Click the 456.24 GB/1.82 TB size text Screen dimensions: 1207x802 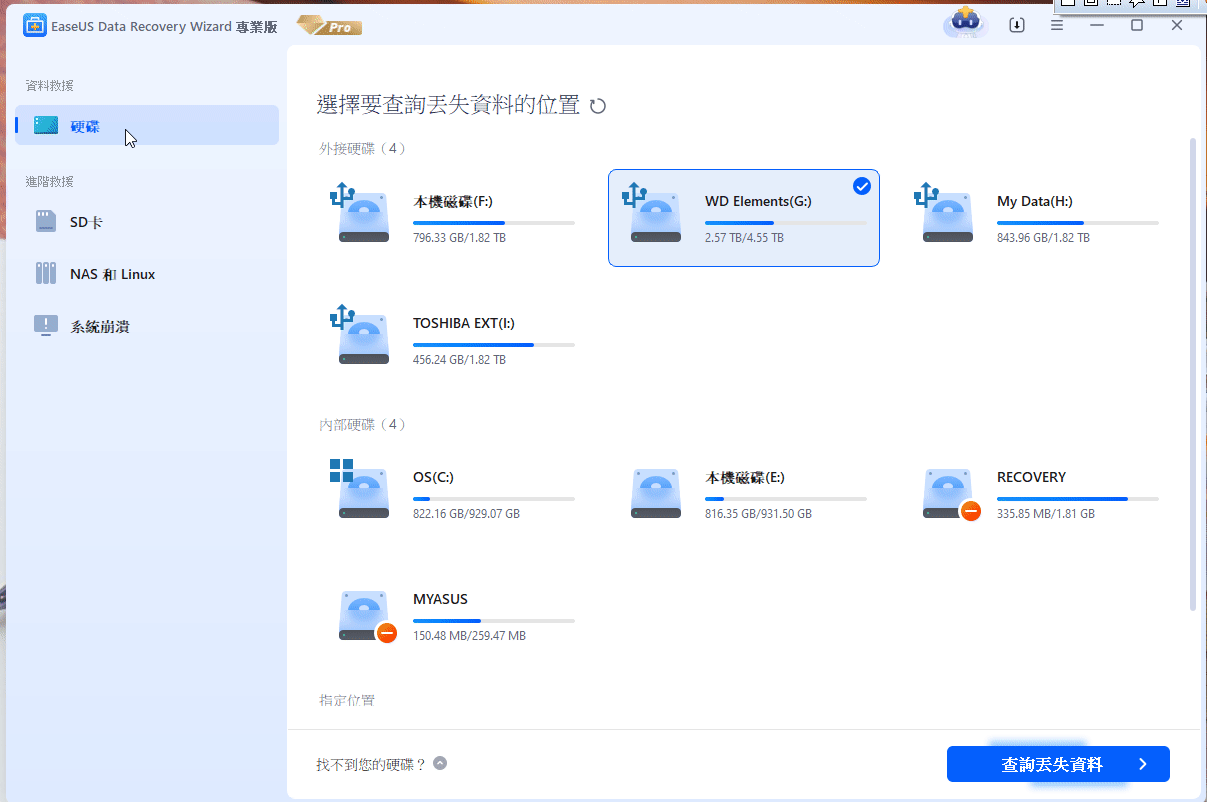[x=459, y=360]
